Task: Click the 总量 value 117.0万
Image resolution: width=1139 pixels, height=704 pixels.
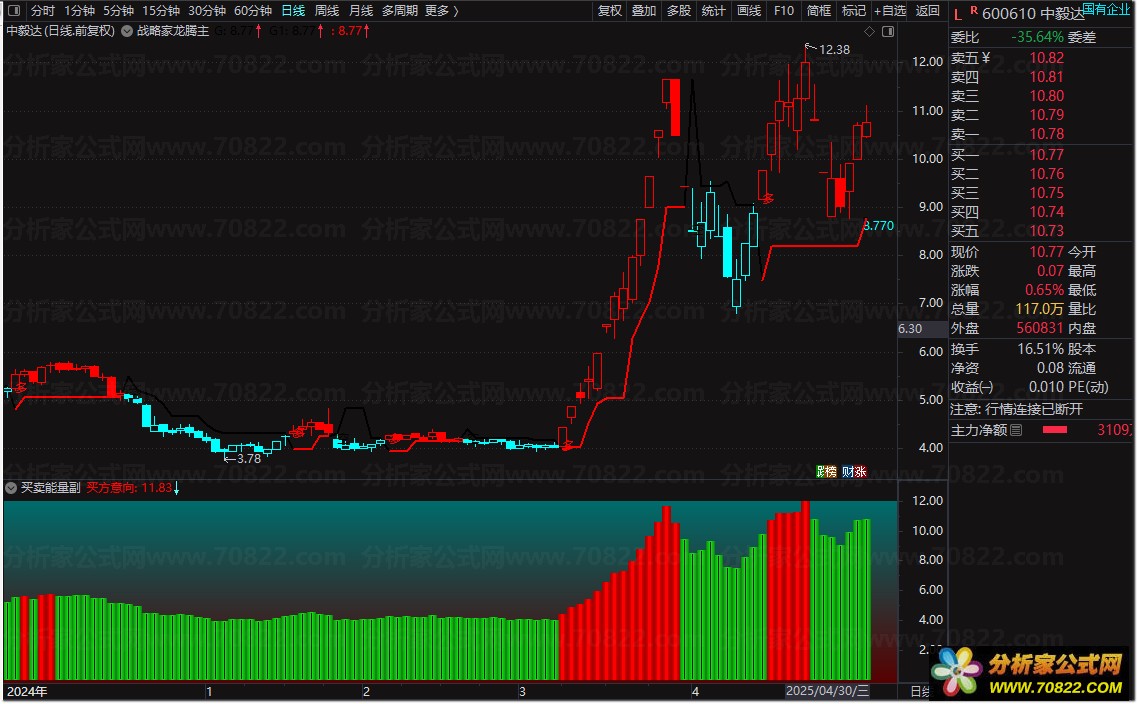Action: coord(1039,309)
